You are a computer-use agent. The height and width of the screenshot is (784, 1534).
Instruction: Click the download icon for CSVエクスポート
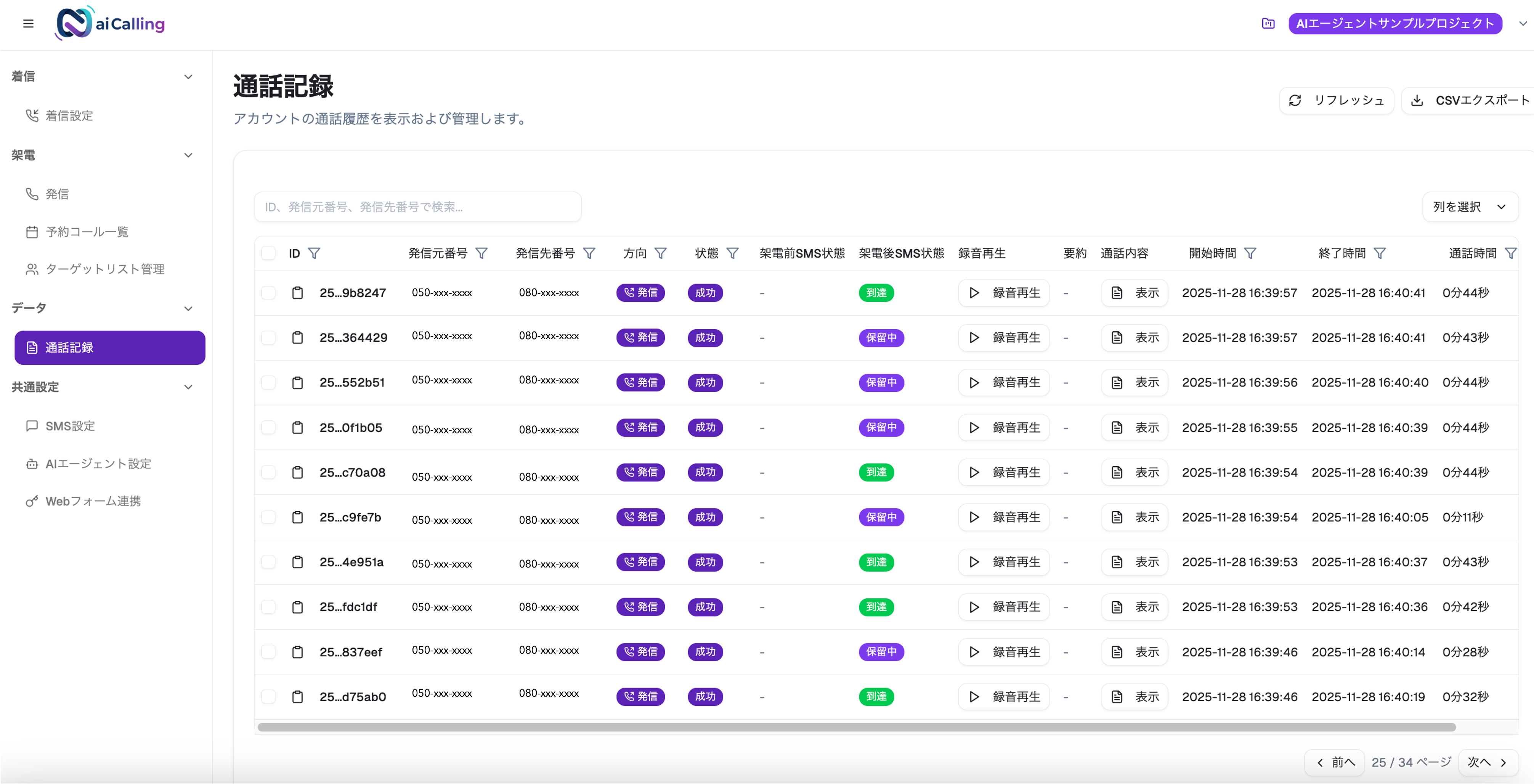click(x=1418, y=100)
